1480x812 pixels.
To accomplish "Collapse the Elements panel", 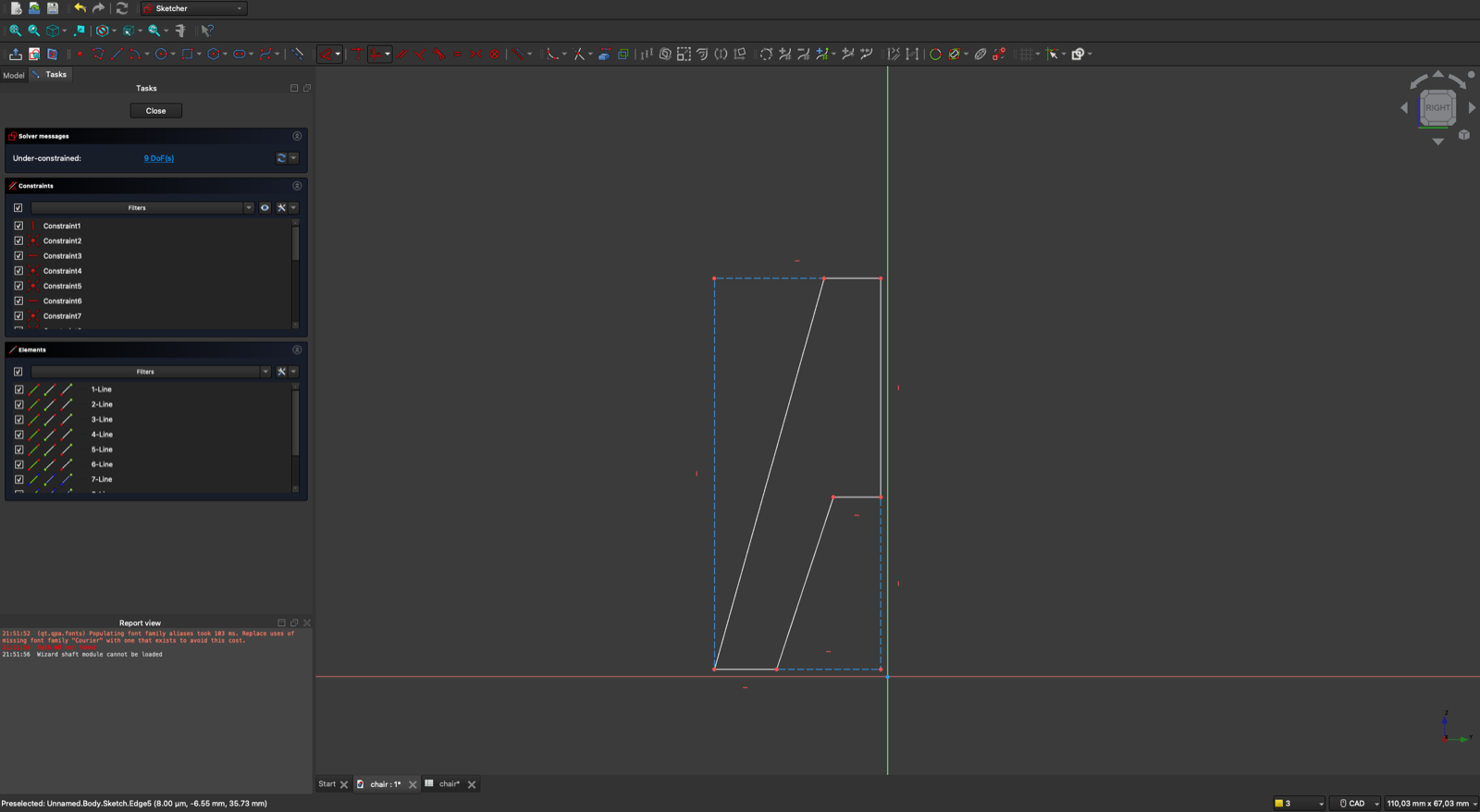I will coord(297,350).
